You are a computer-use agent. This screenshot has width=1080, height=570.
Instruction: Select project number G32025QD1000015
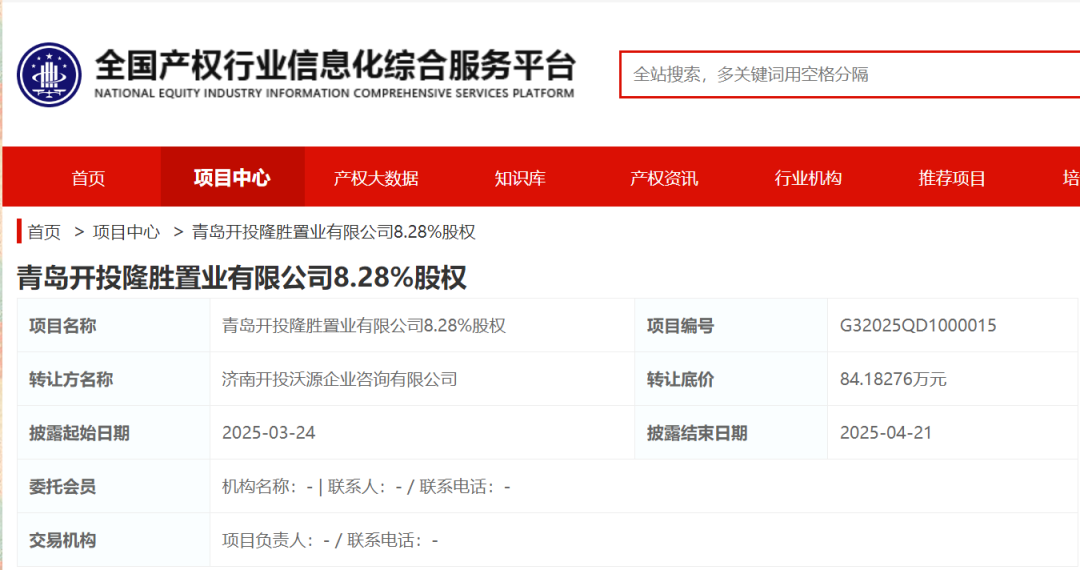[918, 325]
